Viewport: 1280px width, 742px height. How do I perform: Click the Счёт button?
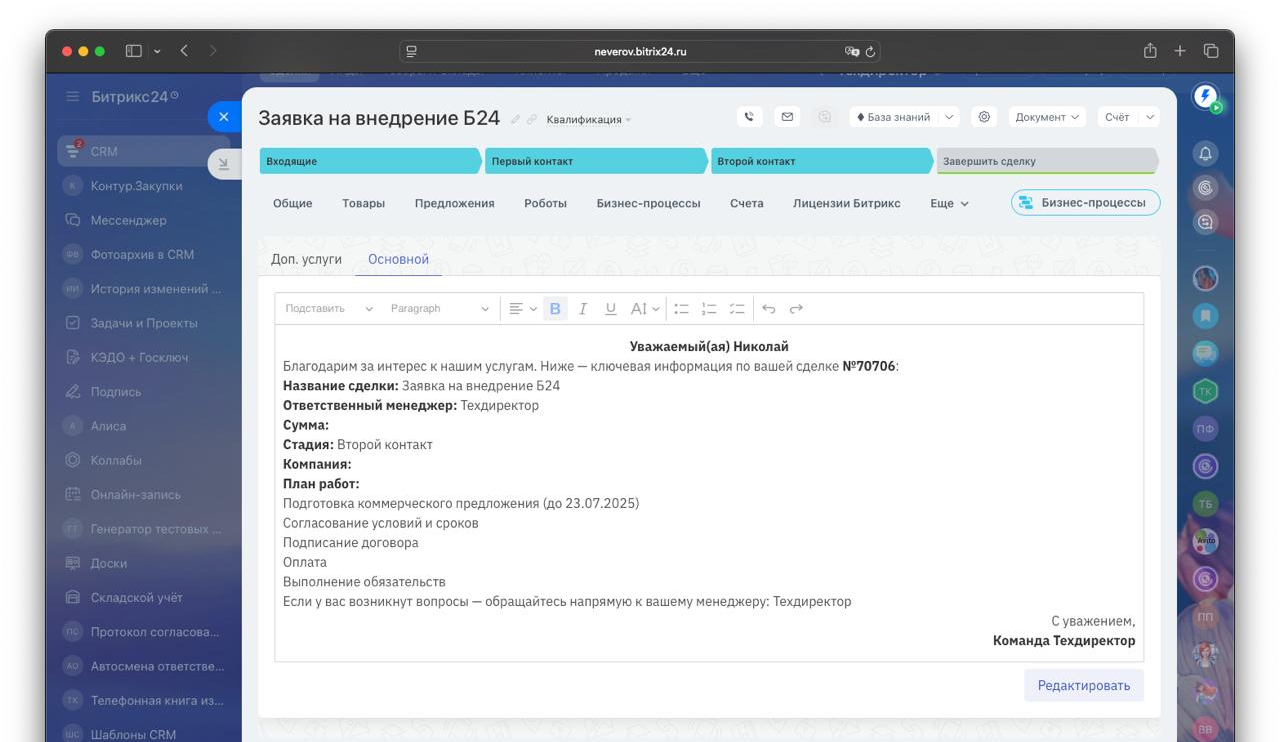[1118, 117]
